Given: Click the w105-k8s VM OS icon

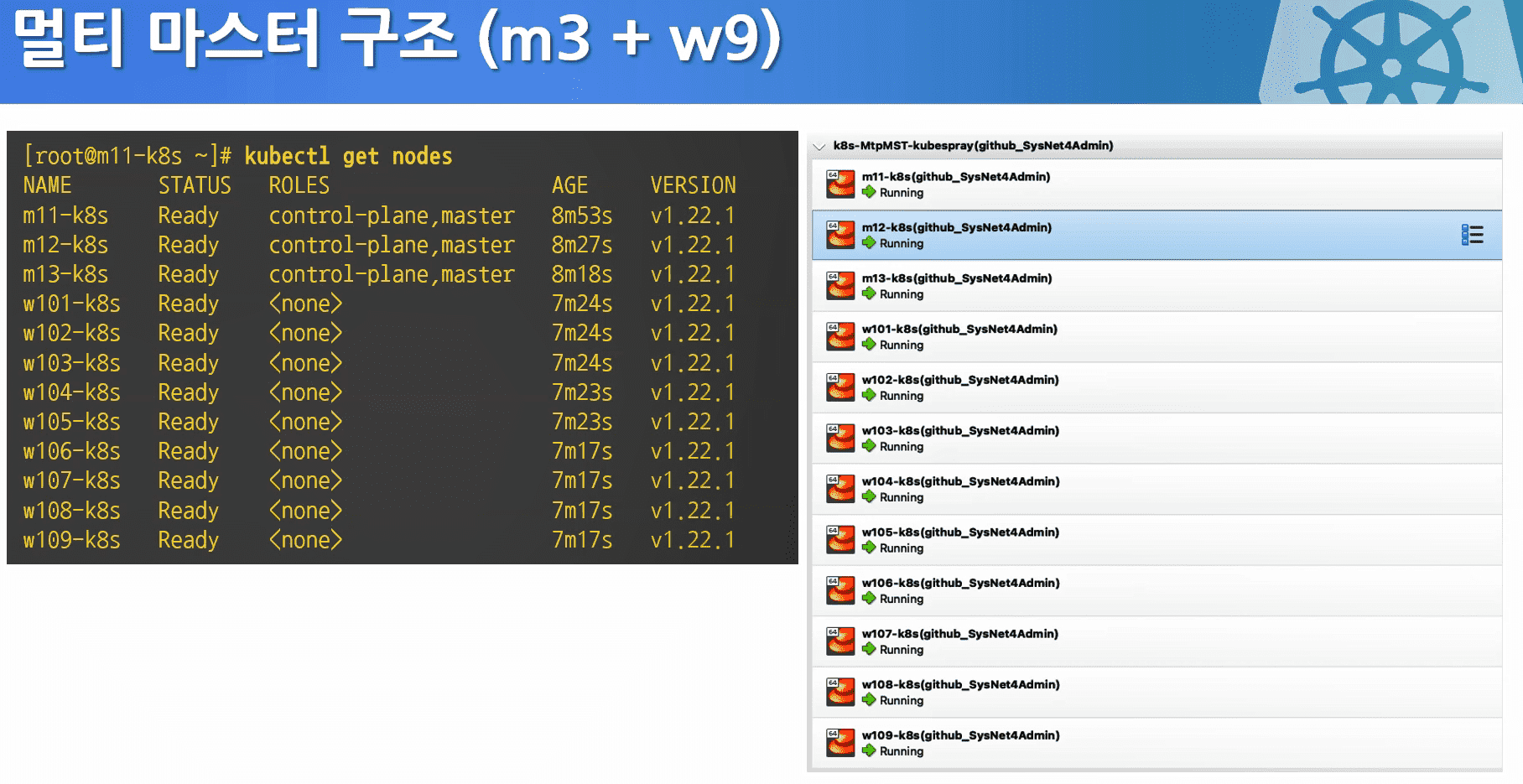Looking at the screenshot, I should pos(840,540).
